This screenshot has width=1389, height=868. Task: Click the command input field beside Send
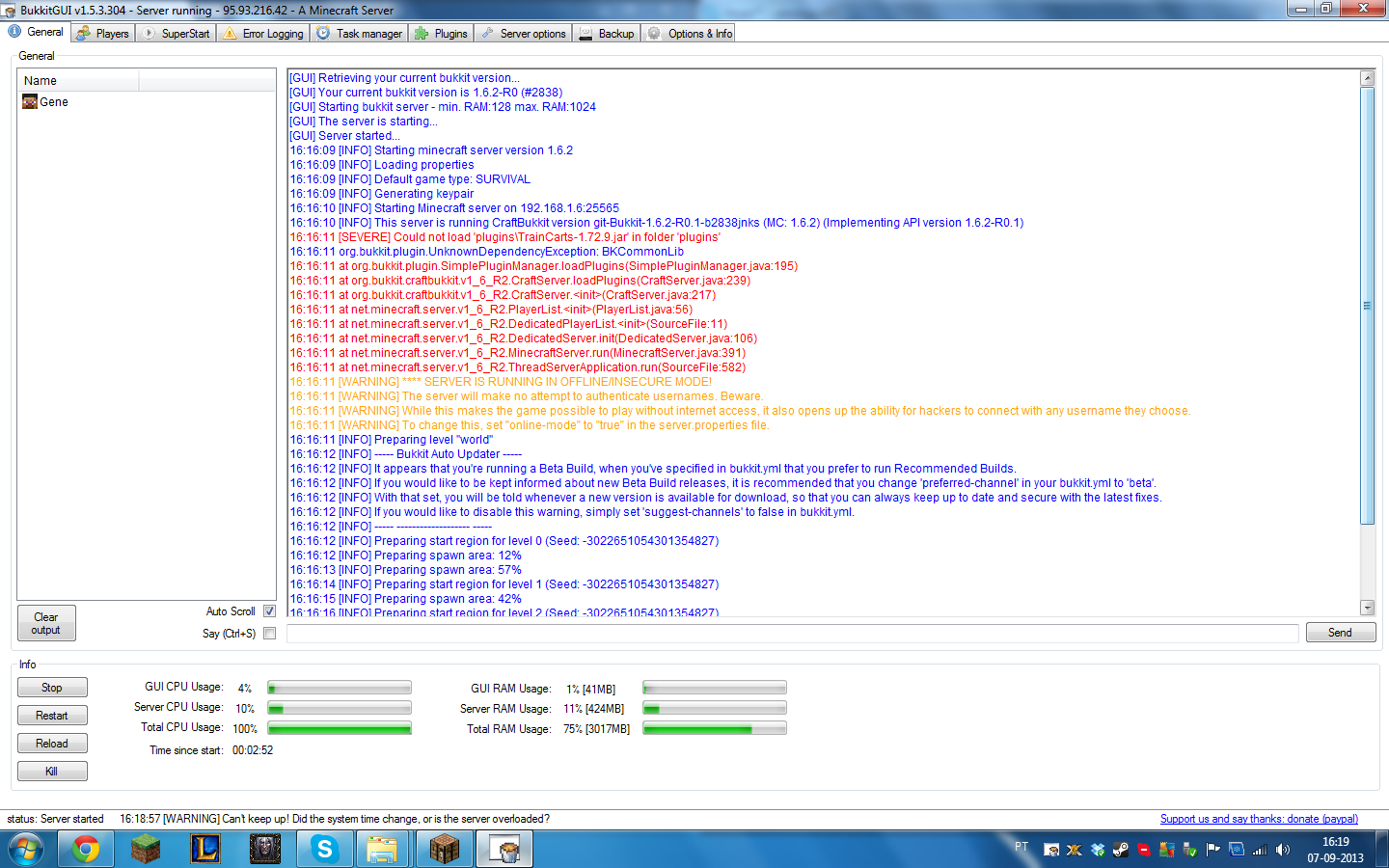coord(791,633)
